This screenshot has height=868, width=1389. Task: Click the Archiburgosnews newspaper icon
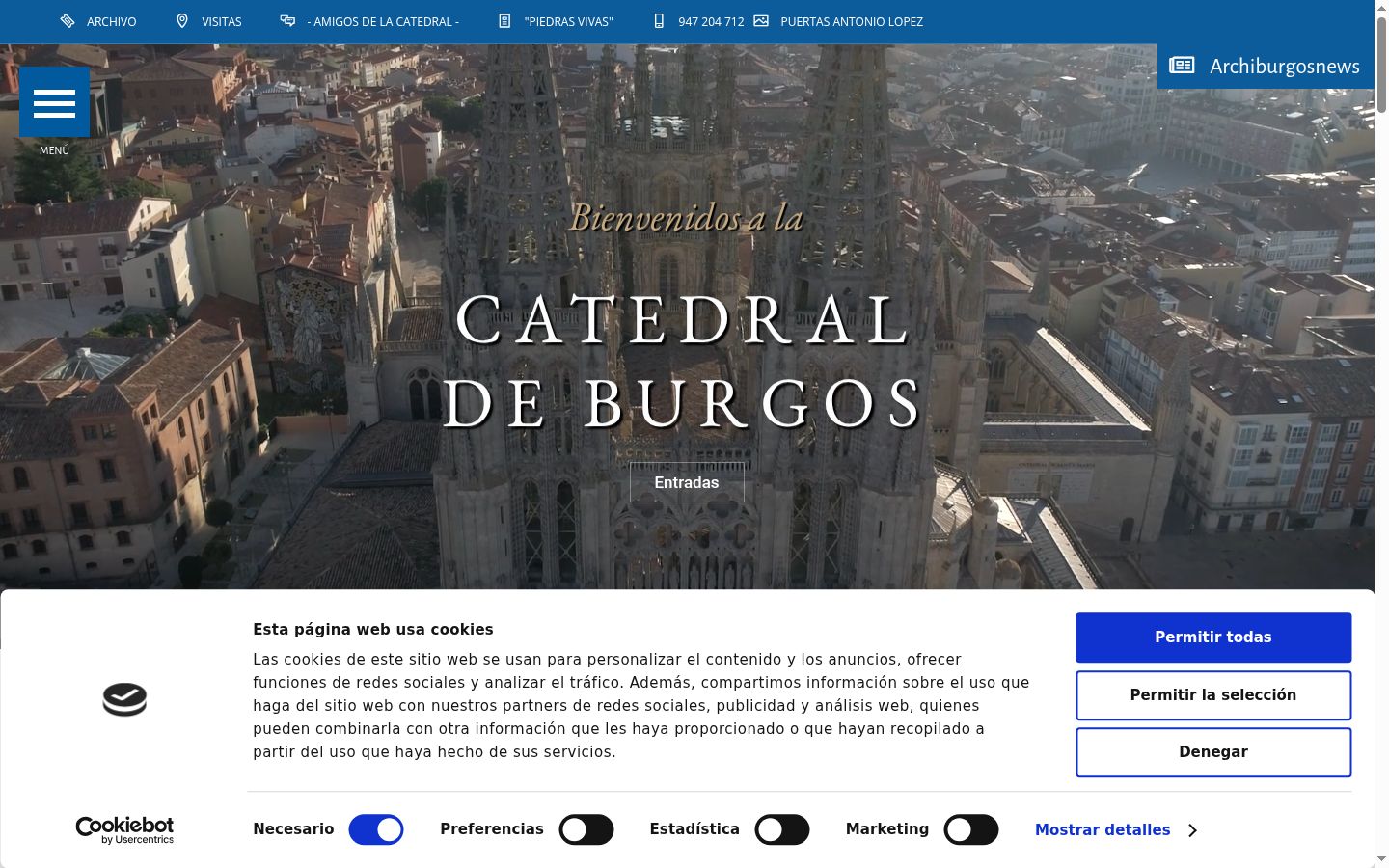pyautogui.click(x=1182, y=66)
